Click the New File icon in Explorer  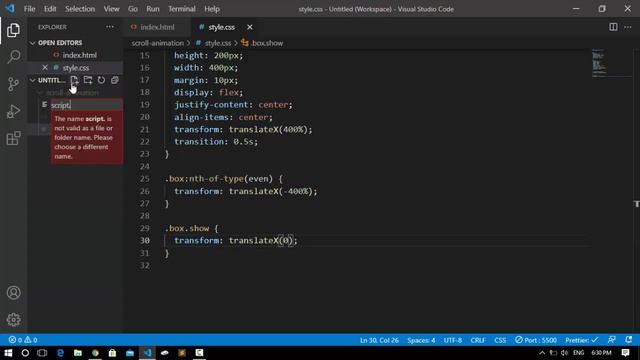point(74,80)
